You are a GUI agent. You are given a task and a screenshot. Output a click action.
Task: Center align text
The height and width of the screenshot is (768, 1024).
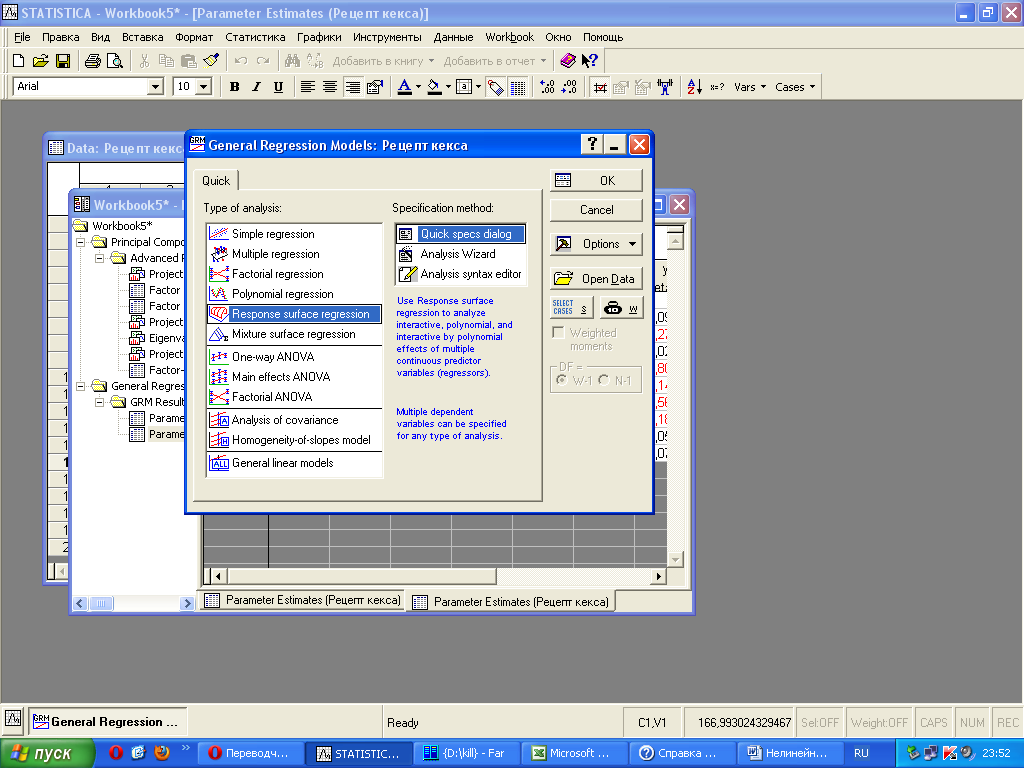click(330, 87)
